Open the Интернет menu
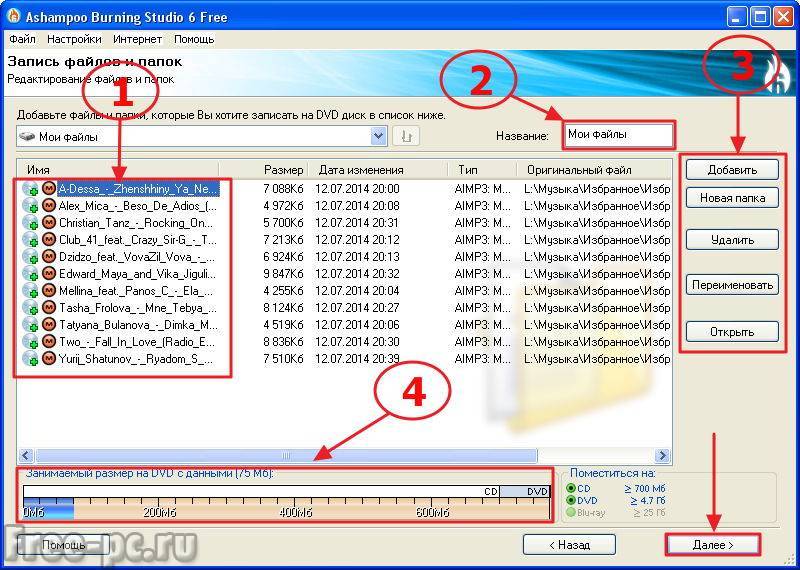Image resolution: width=800 pixels, height=570 pixels. tap(137, 39)
